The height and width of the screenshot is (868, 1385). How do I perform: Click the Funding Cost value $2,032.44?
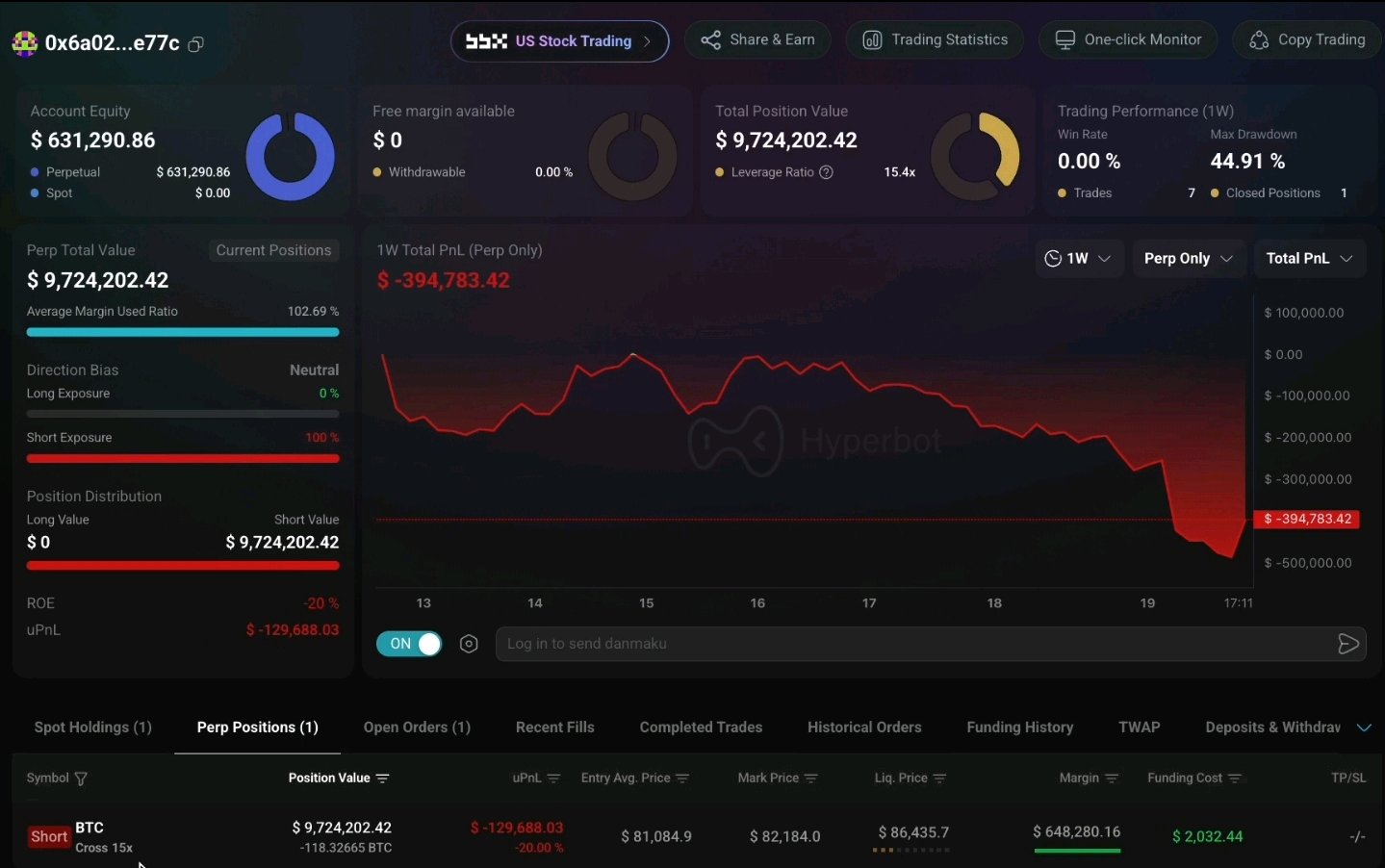pyautogui.click(x=1207, y=836)
